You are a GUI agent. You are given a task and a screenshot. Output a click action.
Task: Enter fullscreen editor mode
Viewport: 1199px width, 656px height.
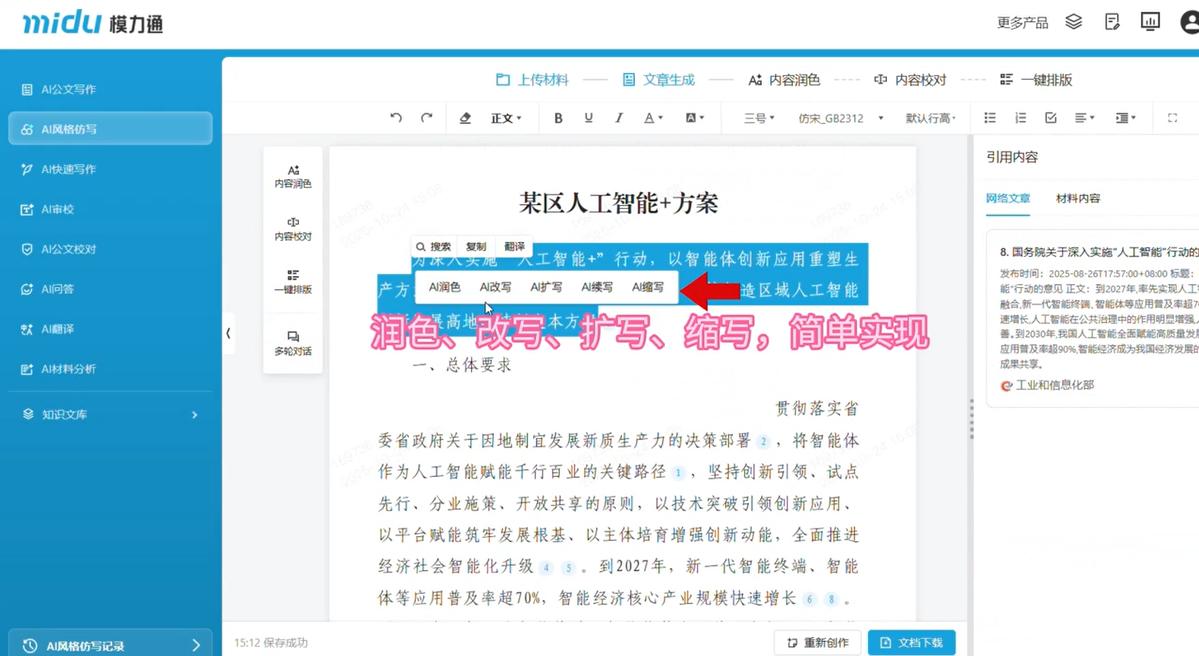[x=1173, y=118]
